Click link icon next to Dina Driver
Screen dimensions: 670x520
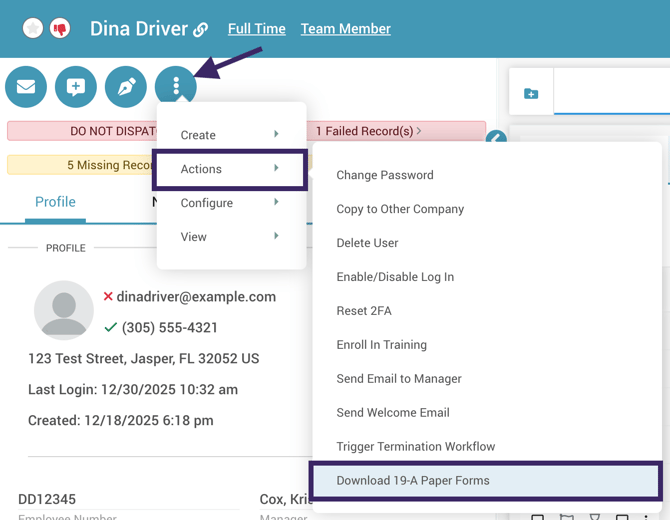pos(201,30)
